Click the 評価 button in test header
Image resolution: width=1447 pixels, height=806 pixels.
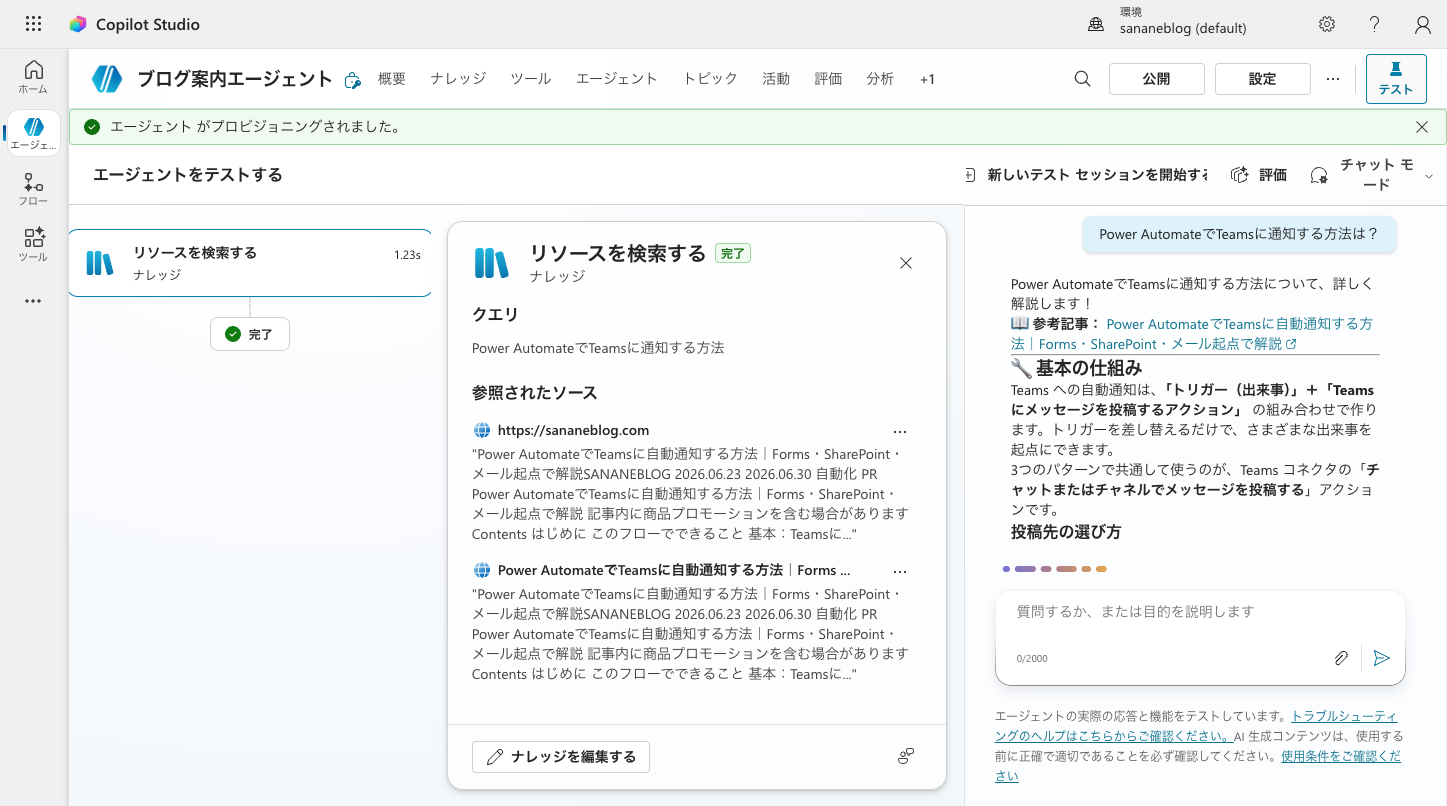1259,175
